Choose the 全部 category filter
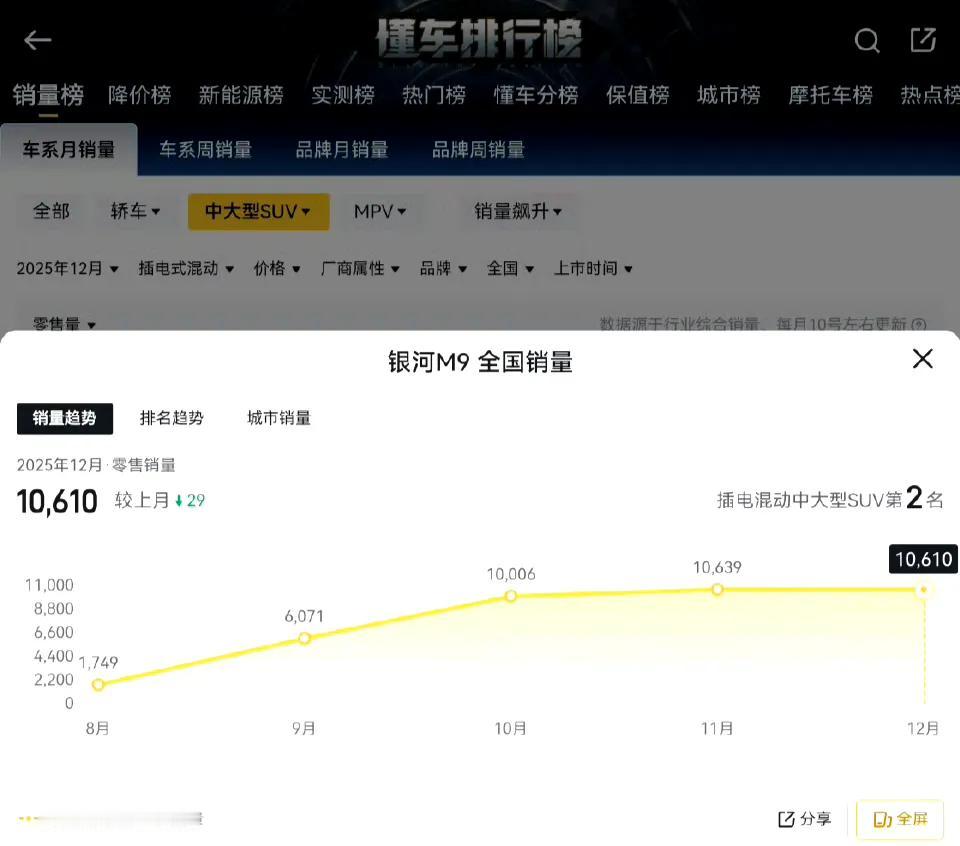The height and width of the screenshot is (846, 960). 51,211
